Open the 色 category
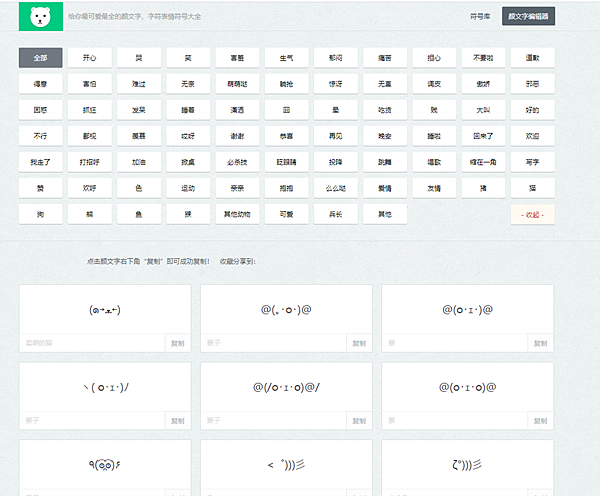 (139, 188)
